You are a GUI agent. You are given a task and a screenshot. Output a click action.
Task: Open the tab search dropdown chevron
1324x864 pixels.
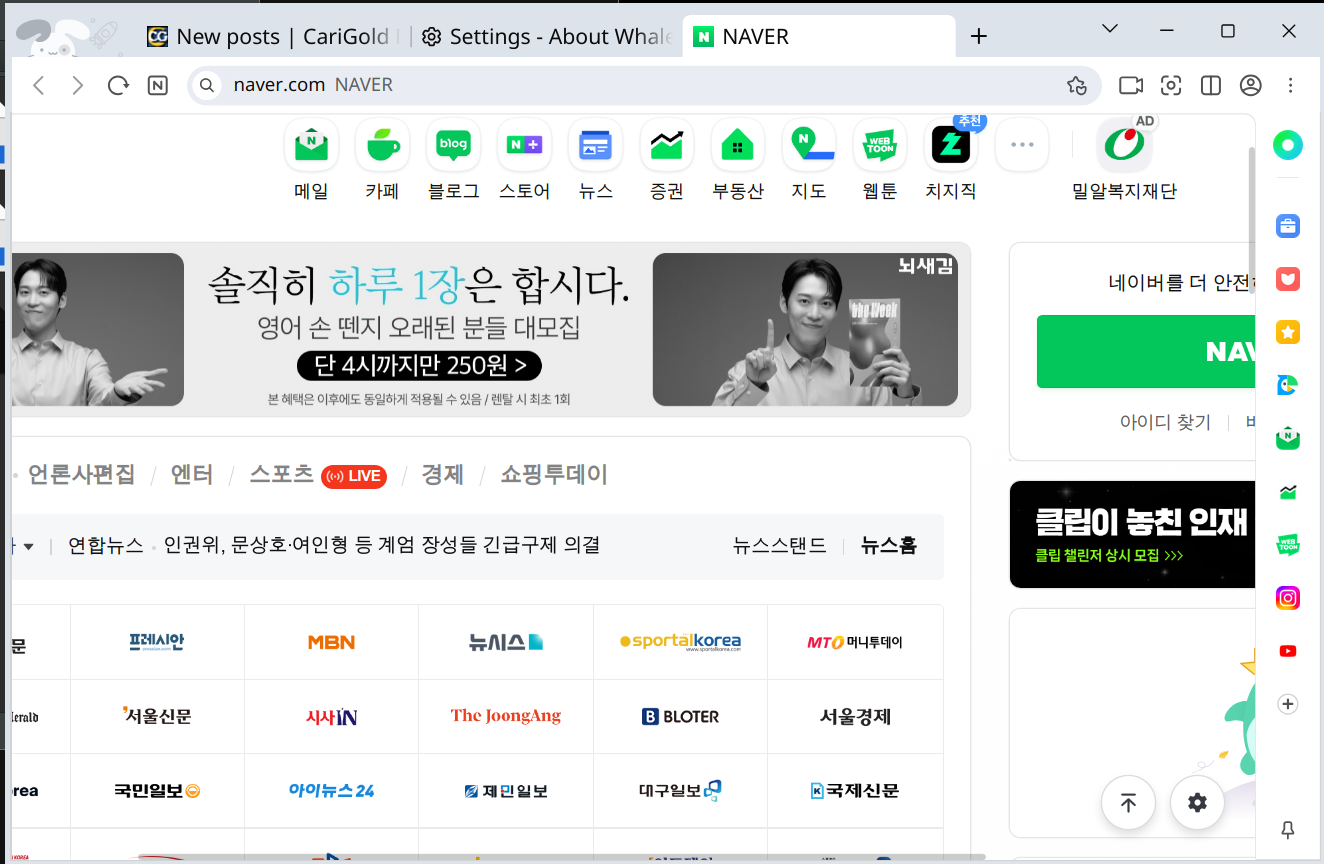[x=1109, y=29]
